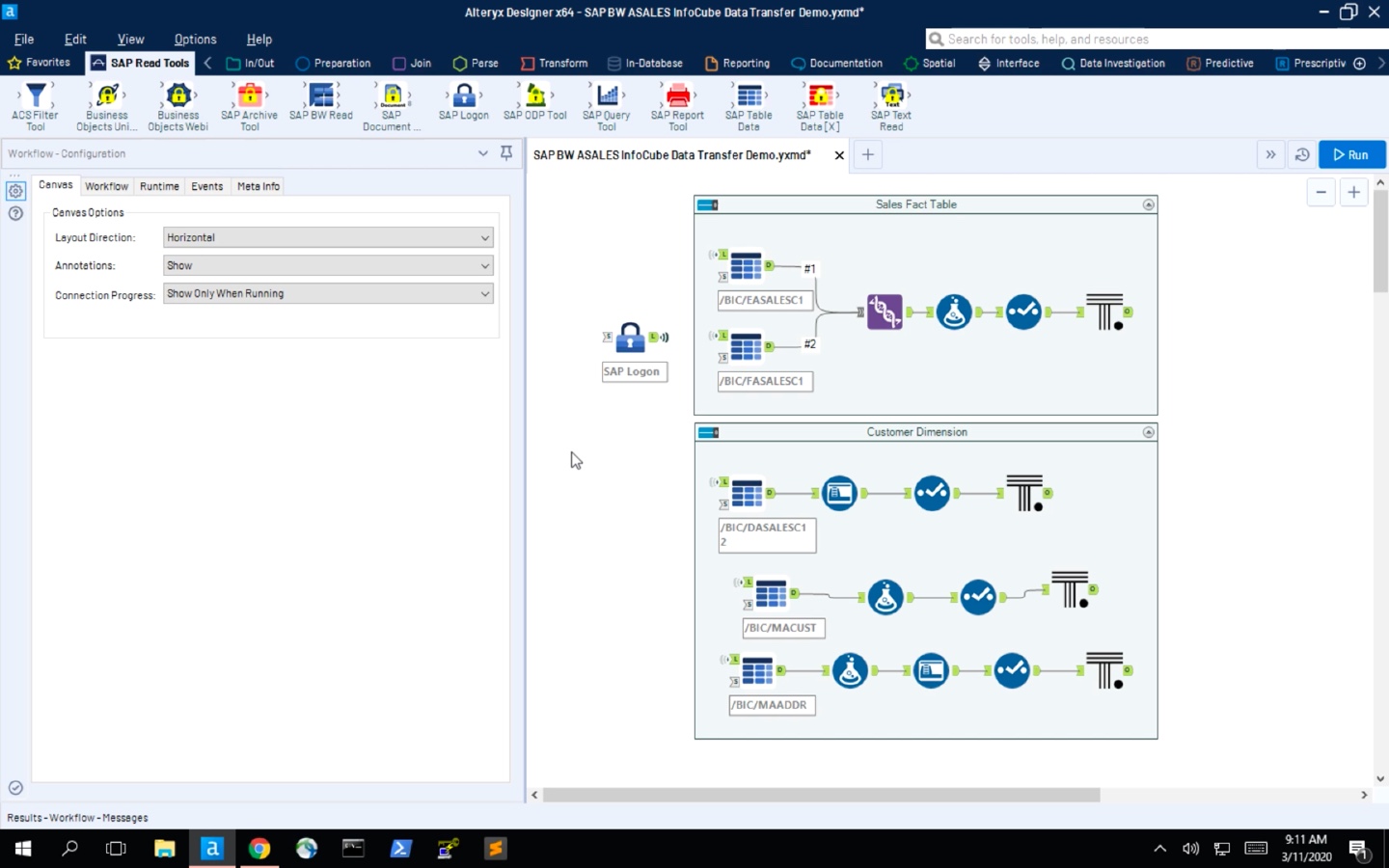
Task: Collapse the Customer Dimension container
Action: click(x=1148, y=432)
